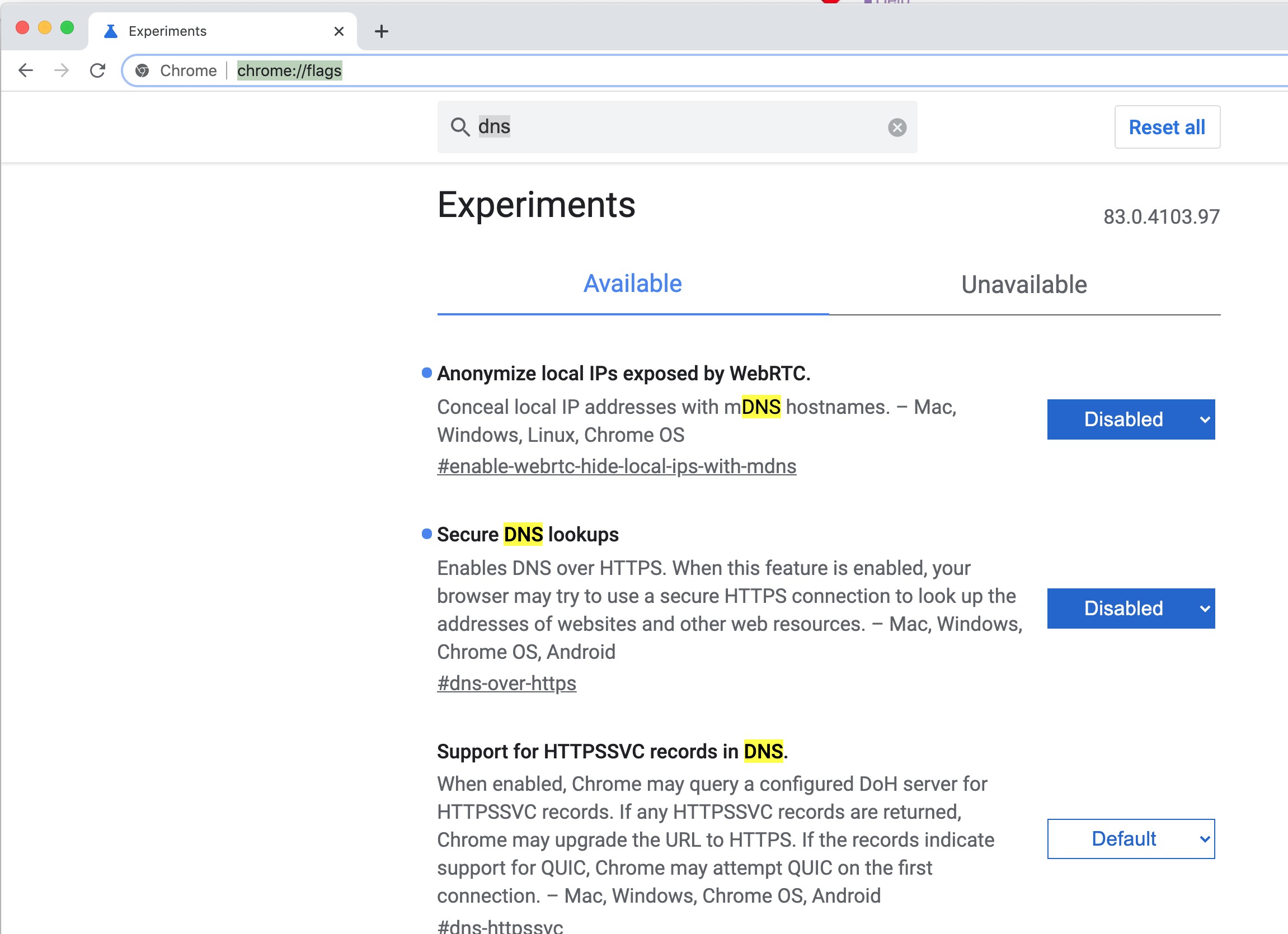Open #enable-webrtc-hide-local-ips-with-mdns link
Viewport: 1288px width, 934px height.
[x=617, y=466]
